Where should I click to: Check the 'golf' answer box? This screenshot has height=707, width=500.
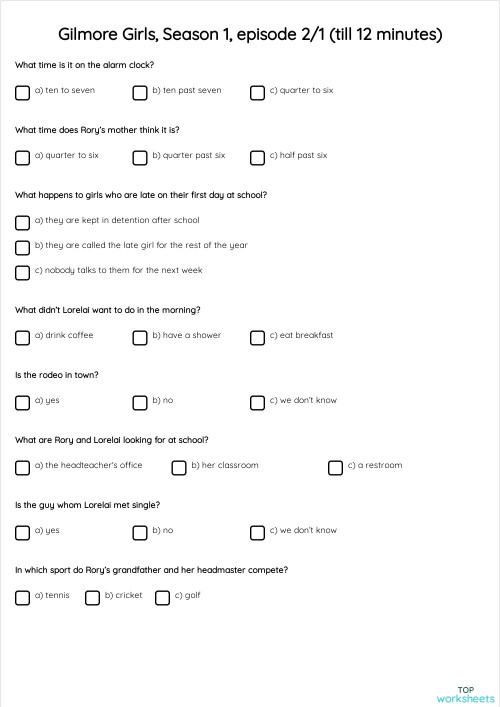click(x=162, y=597)
